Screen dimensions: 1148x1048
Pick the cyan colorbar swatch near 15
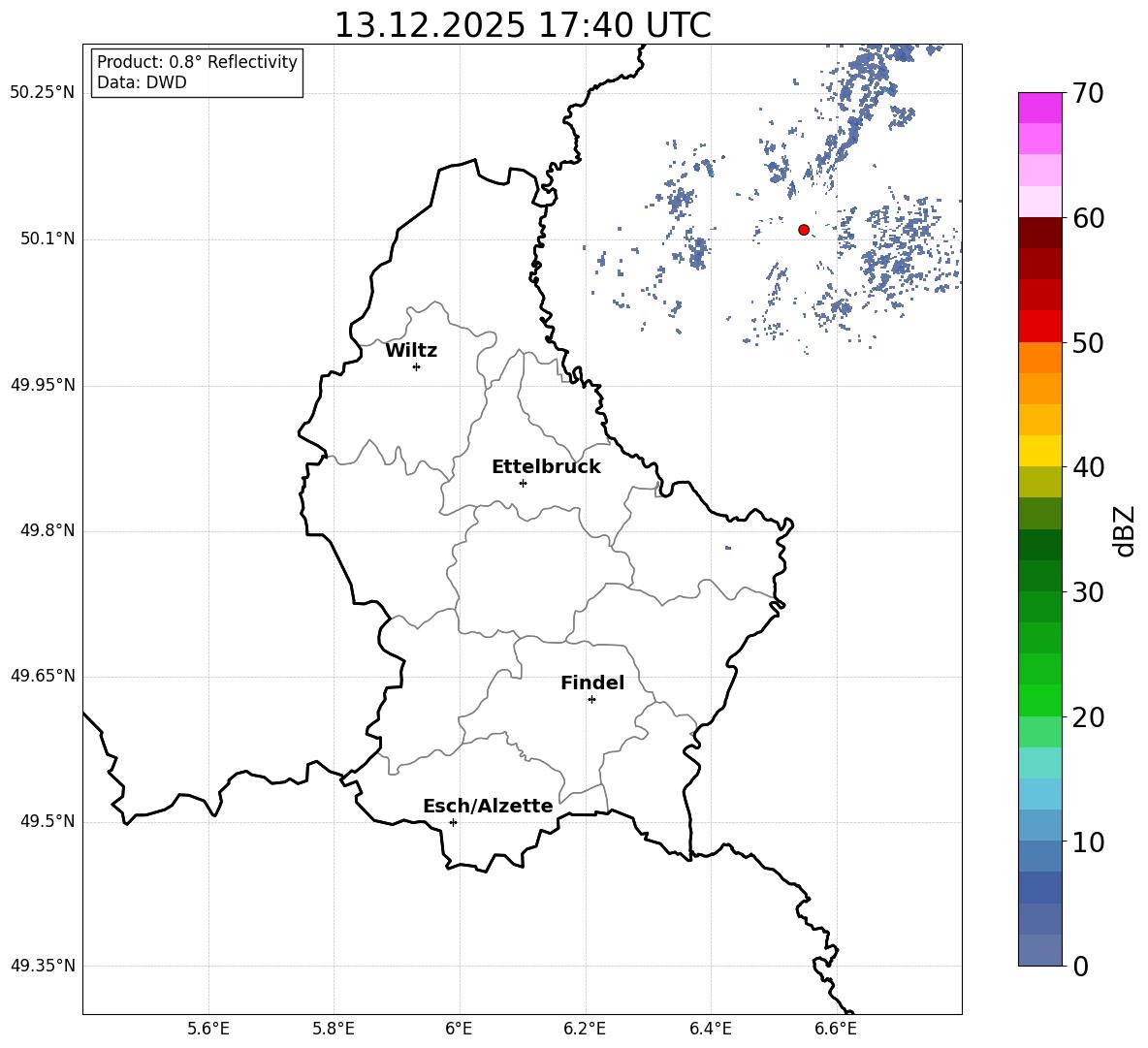click(1040, 763)
